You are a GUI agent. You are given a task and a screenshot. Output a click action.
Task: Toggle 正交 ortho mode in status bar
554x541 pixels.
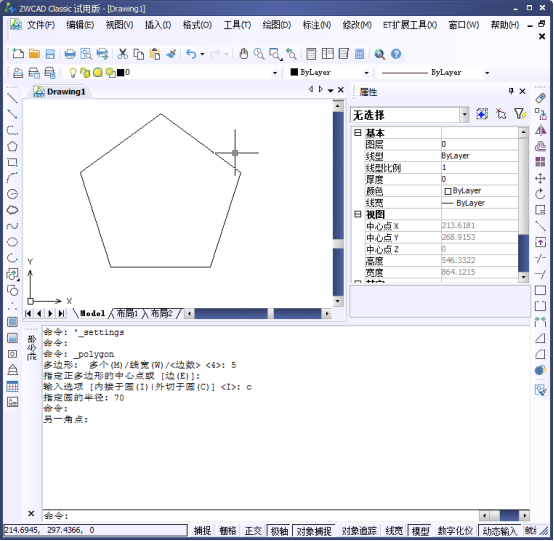click(253, 531)
